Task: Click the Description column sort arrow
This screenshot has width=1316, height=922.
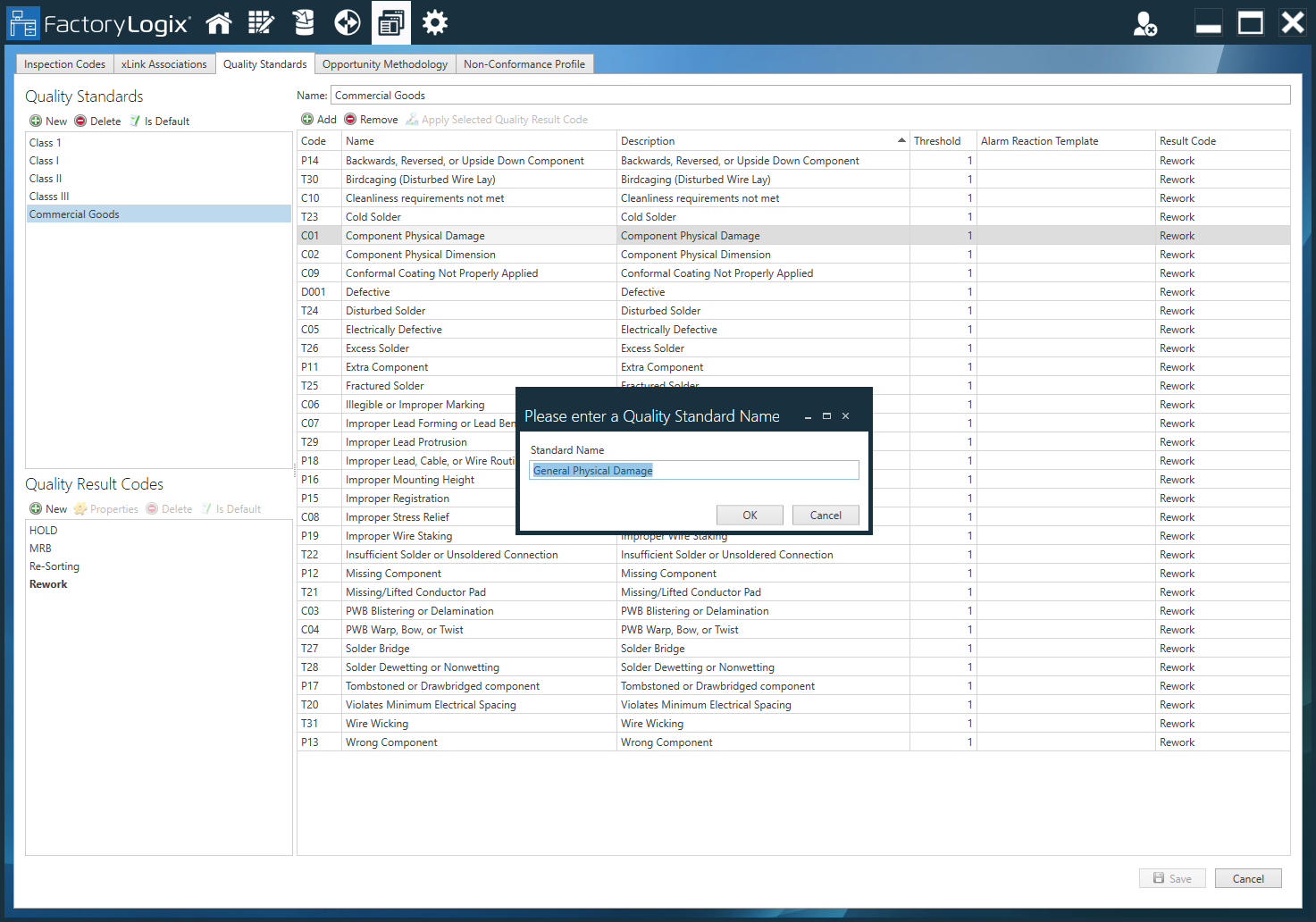Action: (901, 140)
